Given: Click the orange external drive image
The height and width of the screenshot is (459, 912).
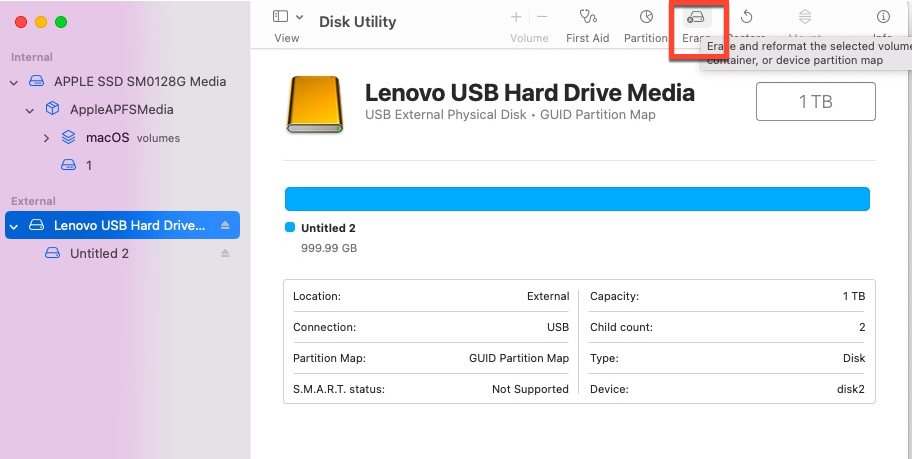Looking at the screenshot, I should point(315,104).
